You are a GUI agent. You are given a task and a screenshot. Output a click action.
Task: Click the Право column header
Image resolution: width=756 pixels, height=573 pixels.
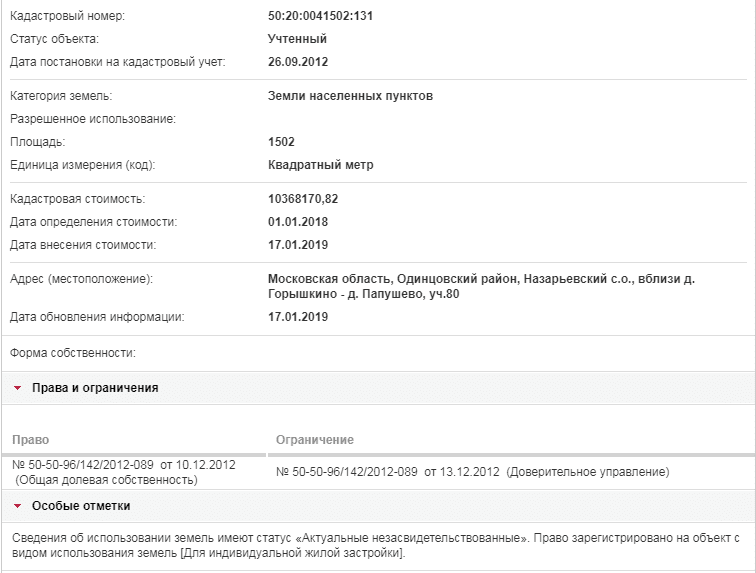[30, 440]
